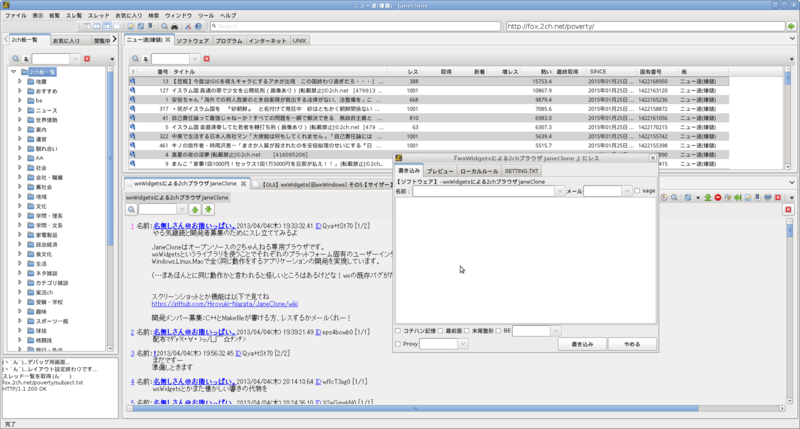Open the ファイル menu
This screenshot has width=800, height=429.
(15, 16)
